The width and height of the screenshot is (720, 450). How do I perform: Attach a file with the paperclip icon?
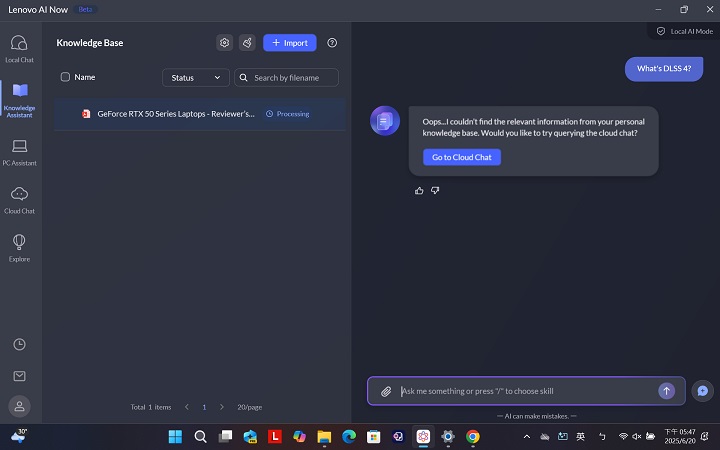(x=386, y=391)
